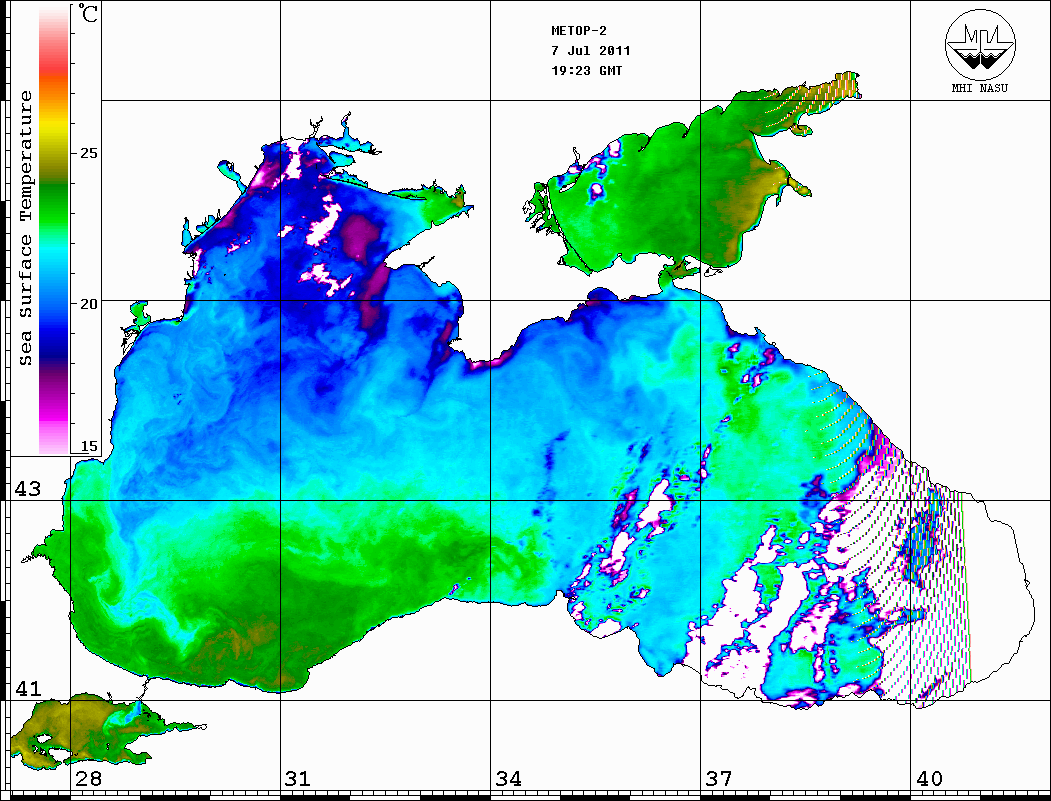Click the MHI NASU logo emblem
The image size is (1051, 801).
[x=980, y=44]
